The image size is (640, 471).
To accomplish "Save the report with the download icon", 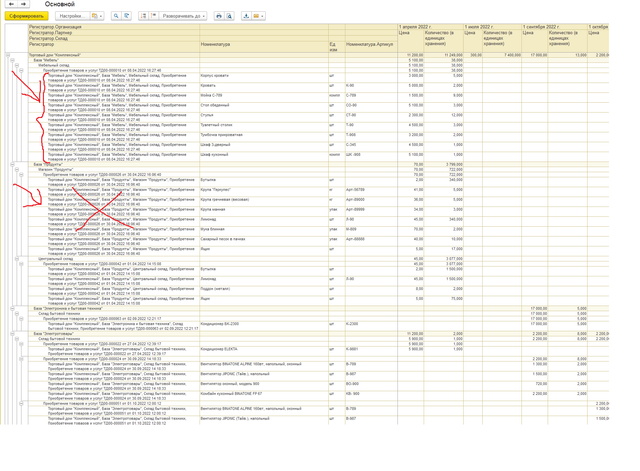I will point(246,16).
